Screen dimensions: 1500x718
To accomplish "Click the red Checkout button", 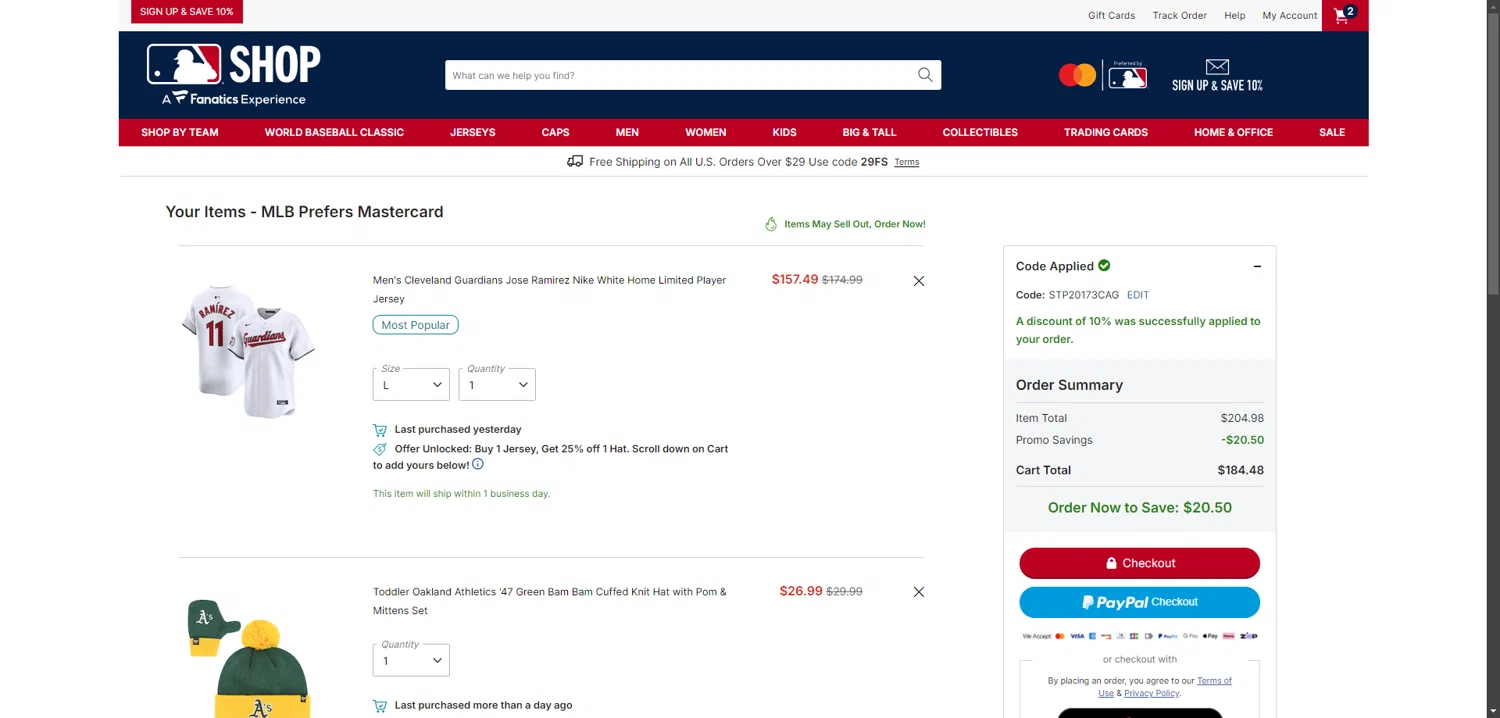I will (x=1139, y=563).
